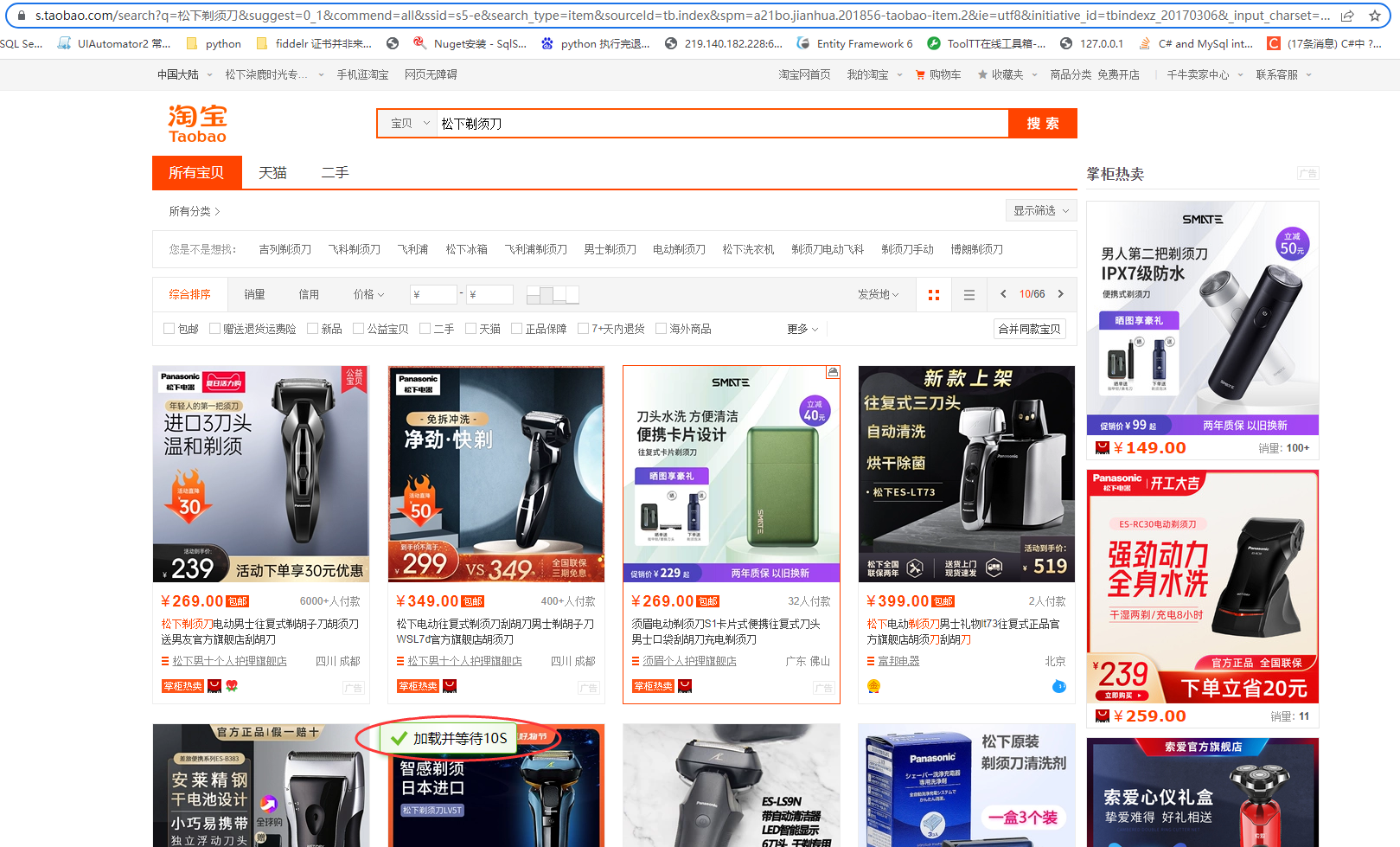Screen dimensions: 1400x847
Task: Click the 联系客服 link
Action: pyautogui.click(x=1276, y=75)
